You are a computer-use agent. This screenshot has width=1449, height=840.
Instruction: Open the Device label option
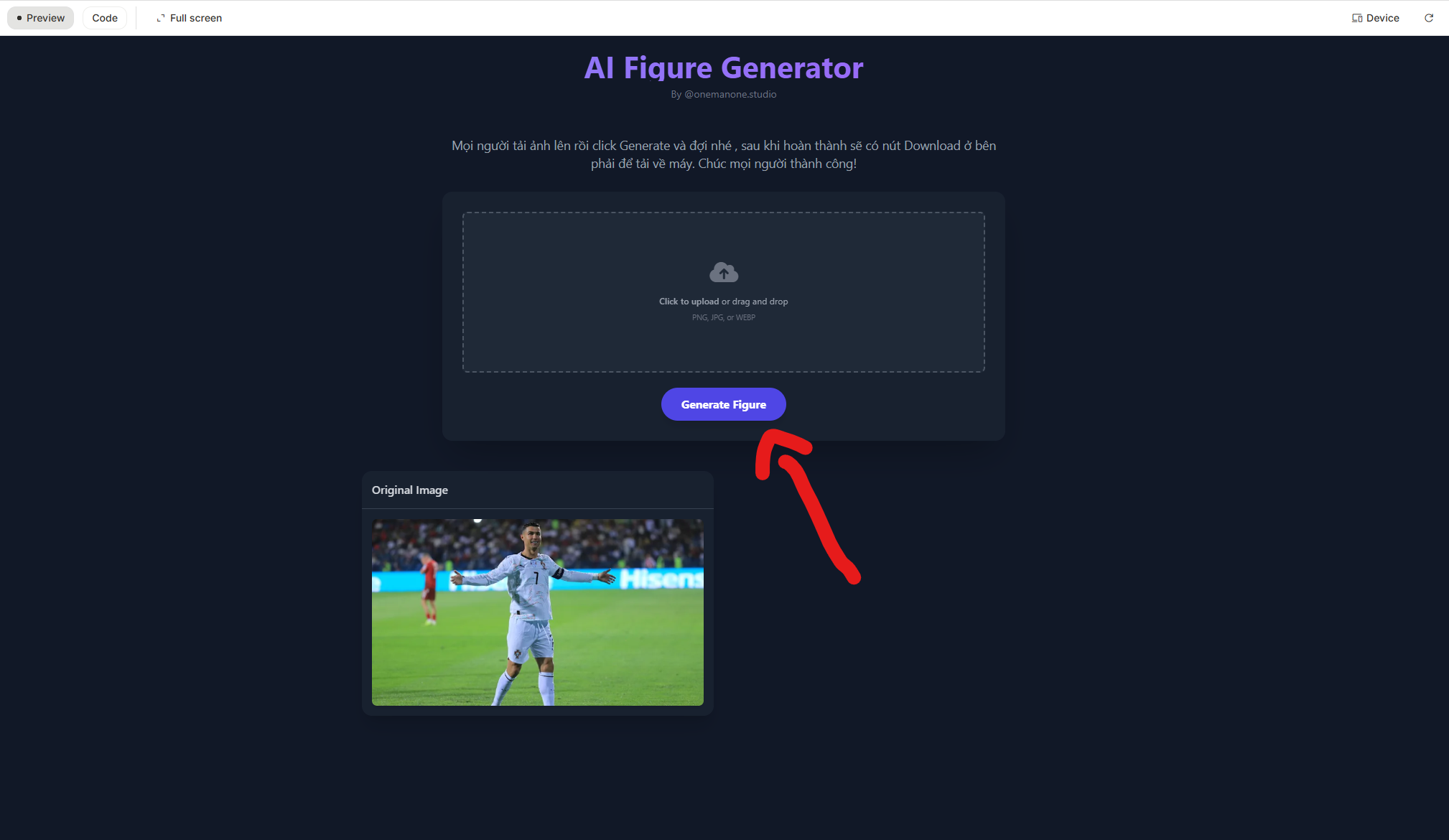point(1382,18)
